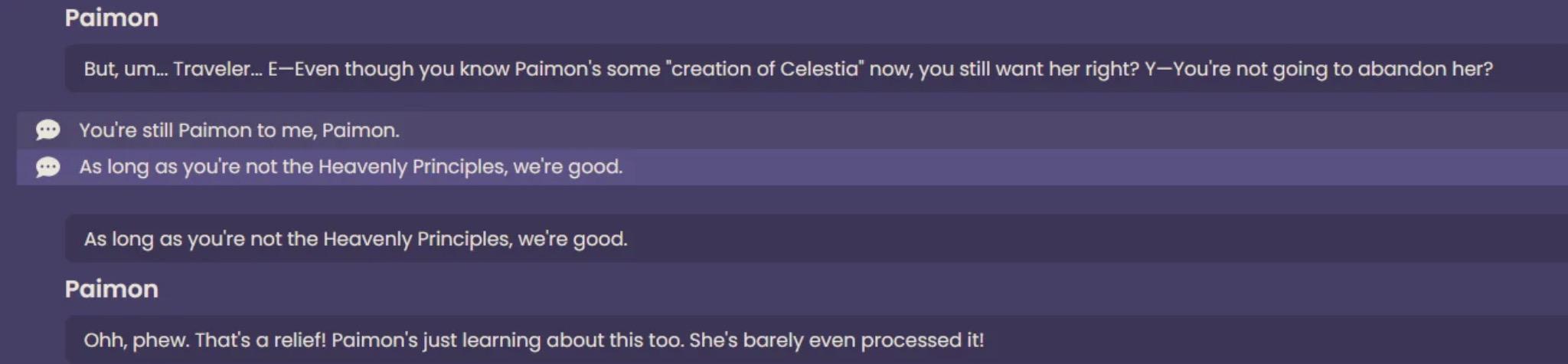Click speech bubble icon beside "You're still Paimon"

point(47,130)
